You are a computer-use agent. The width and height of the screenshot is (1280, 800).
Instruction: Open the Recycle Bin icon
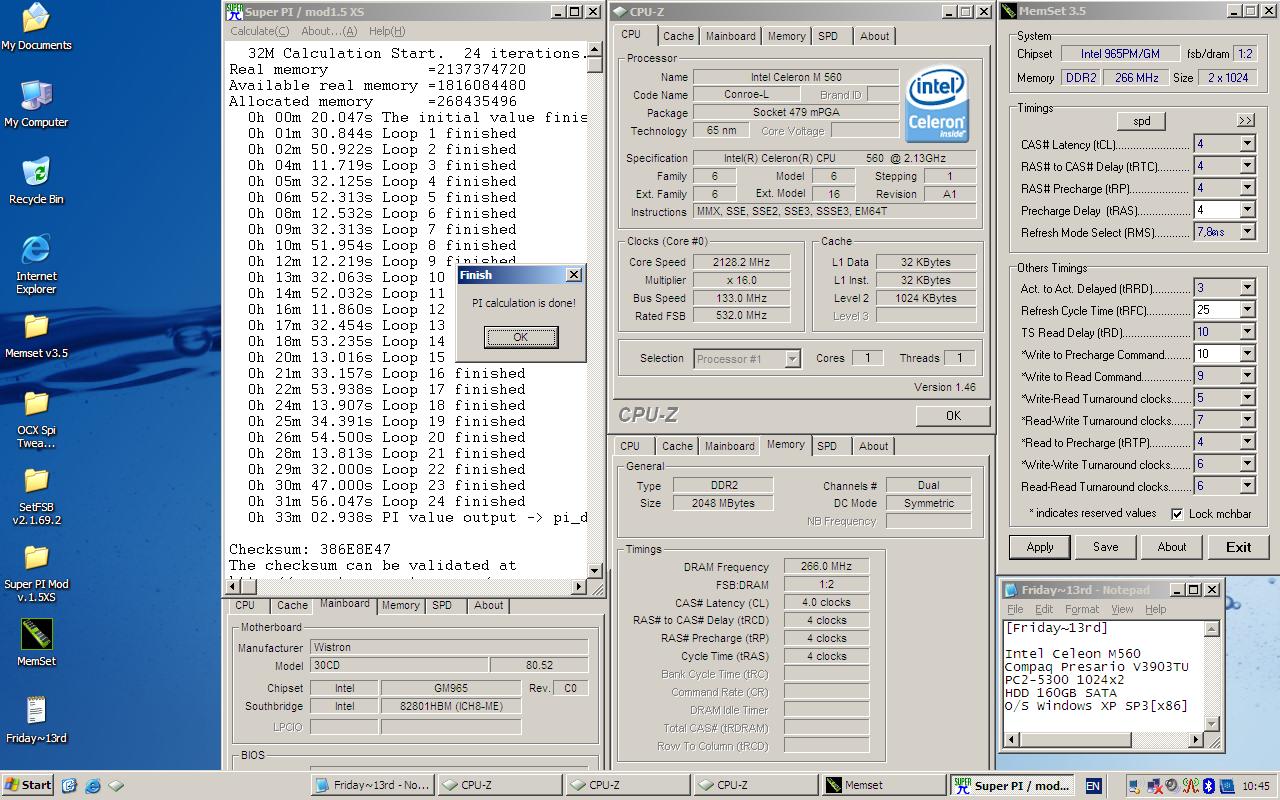tap(36, 181)
